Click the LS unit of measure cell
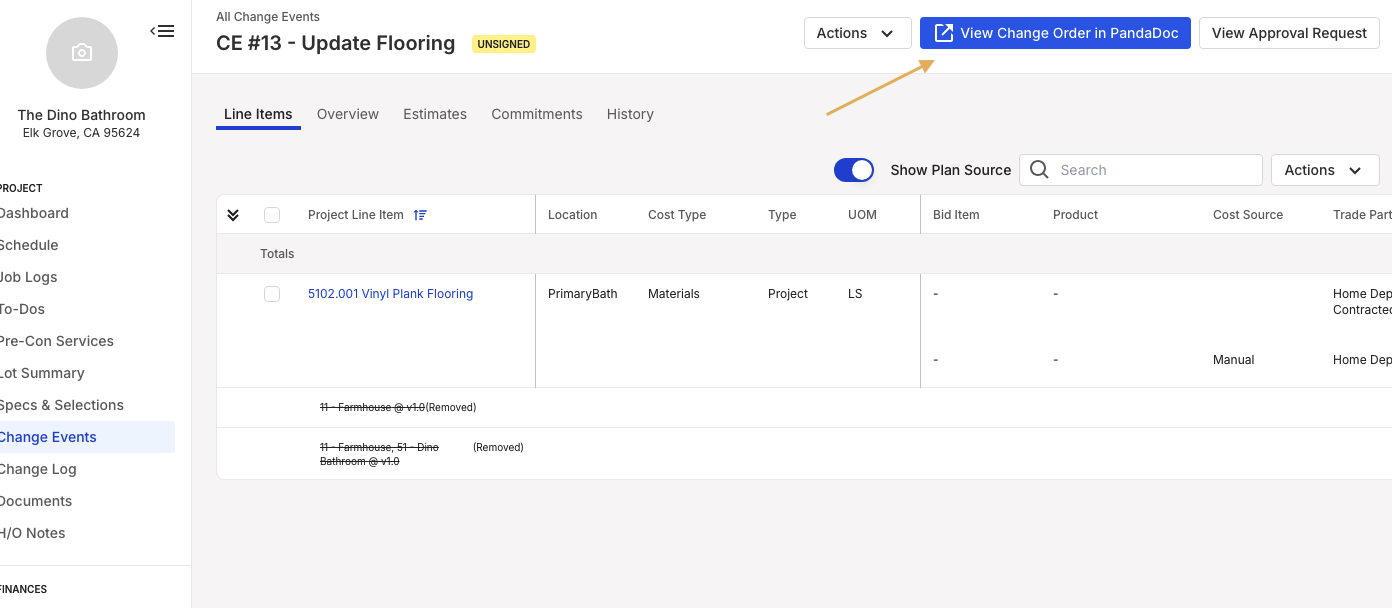The width and height of the screenshot is (1392, 608). point(855,294)
